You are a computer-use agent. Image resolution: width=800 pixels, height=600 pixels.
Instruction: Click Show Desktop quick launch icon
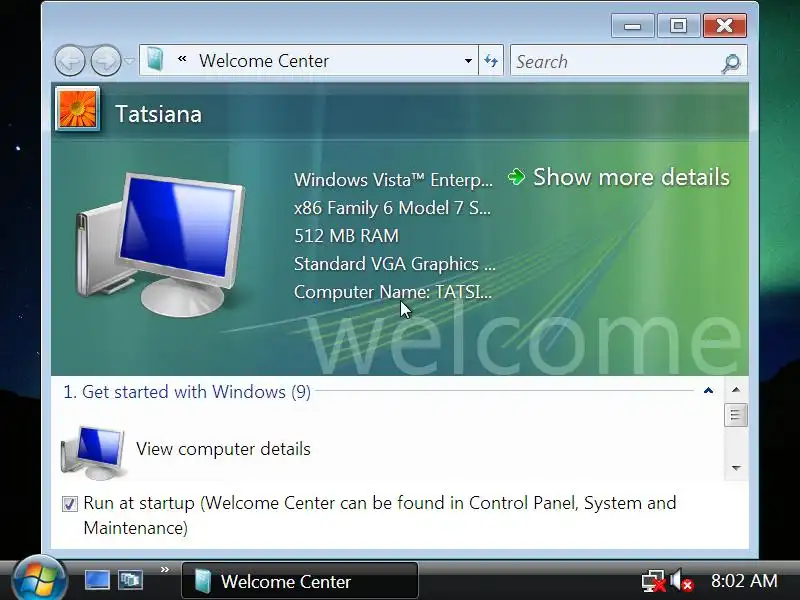[97, 580]
